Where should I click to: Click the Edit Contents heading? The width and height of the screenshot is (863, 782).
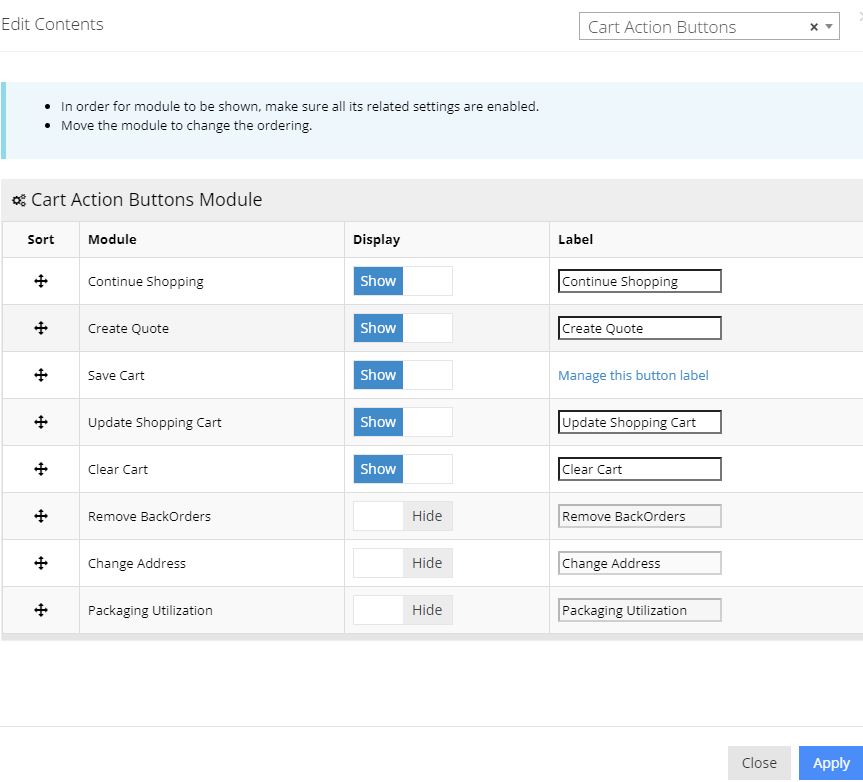click(x=52, y=24)
